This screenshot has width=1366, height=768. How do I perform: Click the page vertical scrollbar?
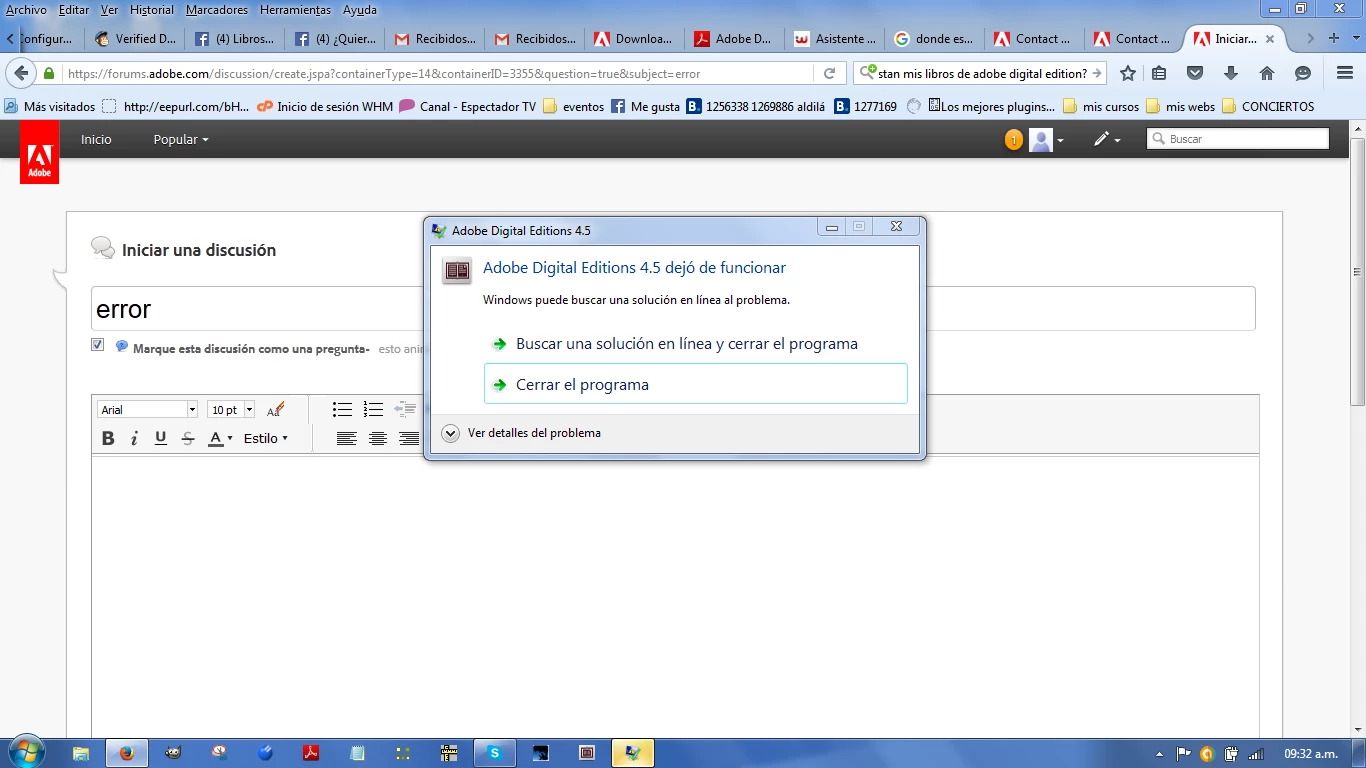click(x=1357, y=270)
